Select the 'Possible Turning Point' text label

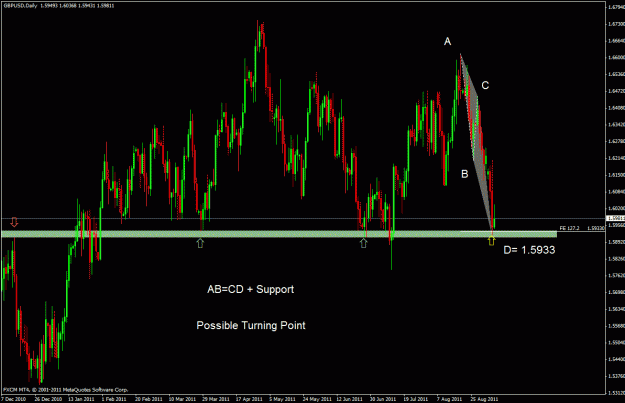tap(251, 326)
